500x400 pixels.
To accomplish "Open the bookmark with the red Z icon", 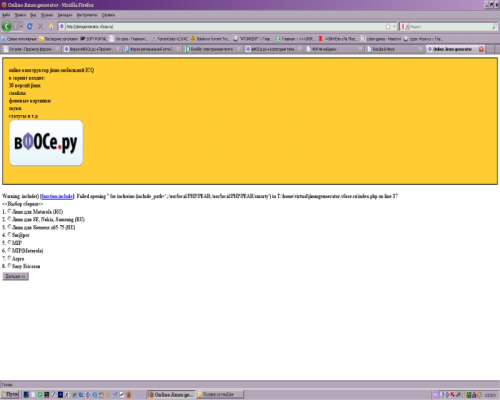I will tap(338, 39).
